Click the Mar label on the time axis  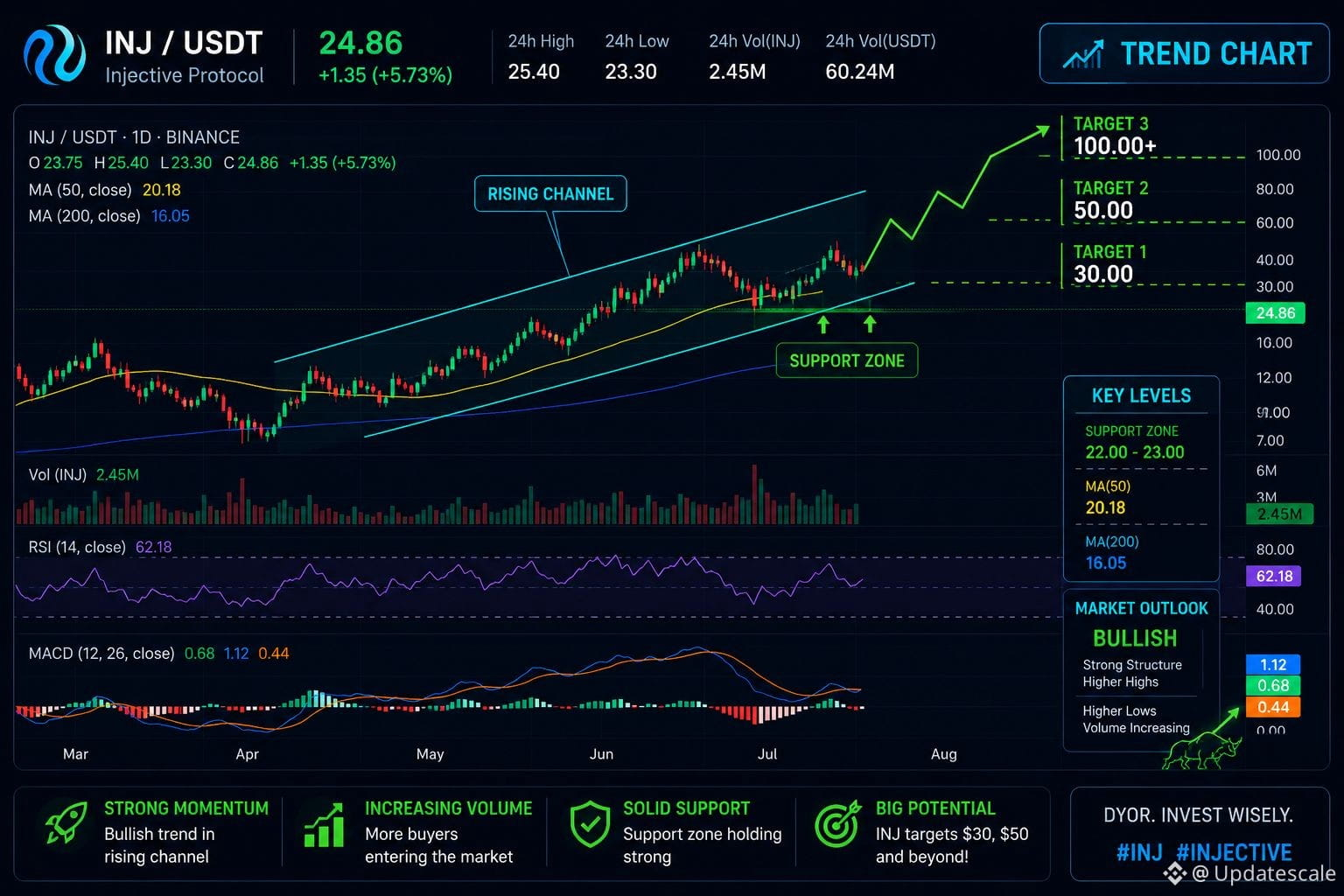pos(75,753)
